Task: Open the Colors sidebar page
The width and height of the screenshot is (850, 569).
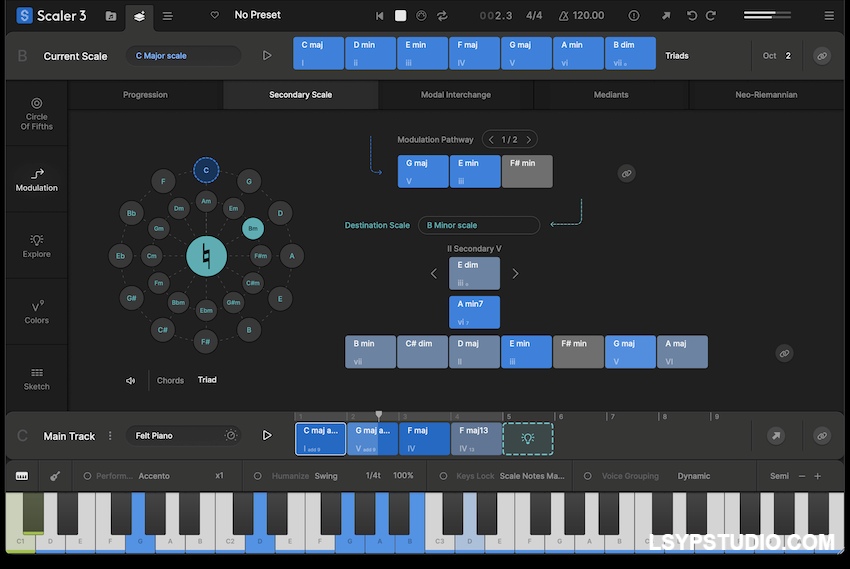Action: [x=36, y=312]
